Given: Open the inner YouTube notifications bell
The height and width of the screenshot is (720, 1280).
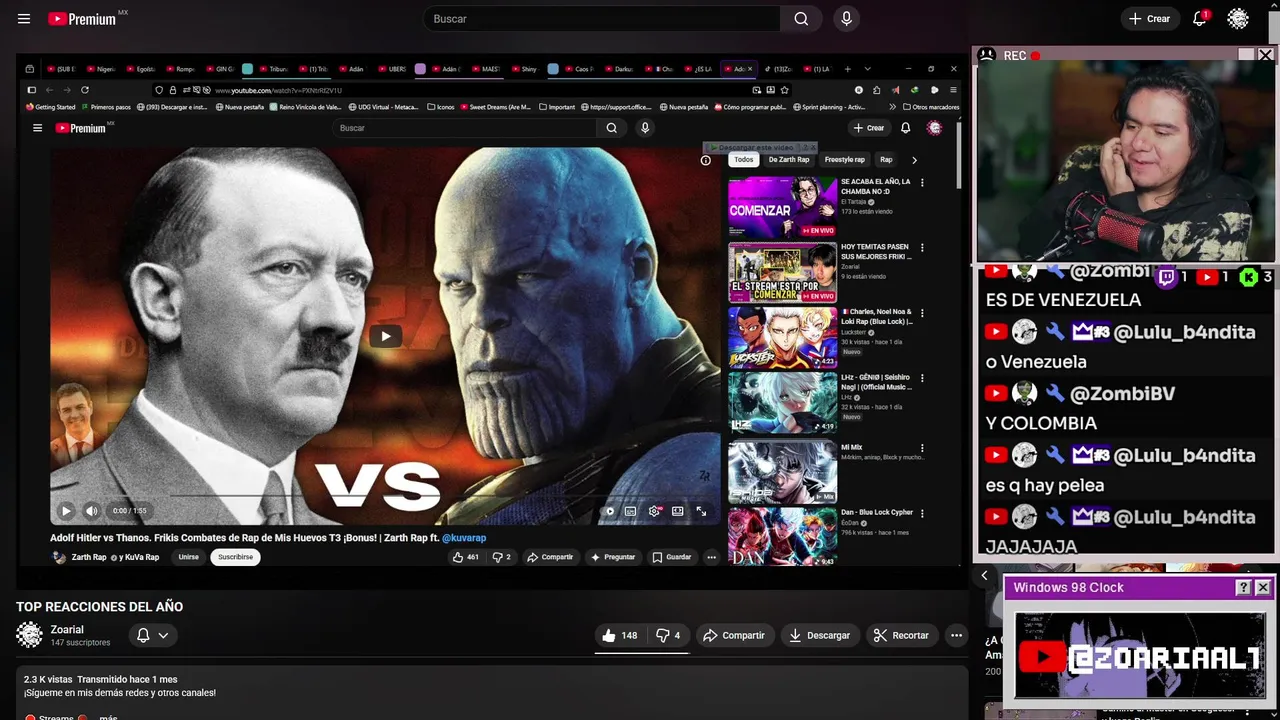Looking at the screenshot, I should click(906, 128).
